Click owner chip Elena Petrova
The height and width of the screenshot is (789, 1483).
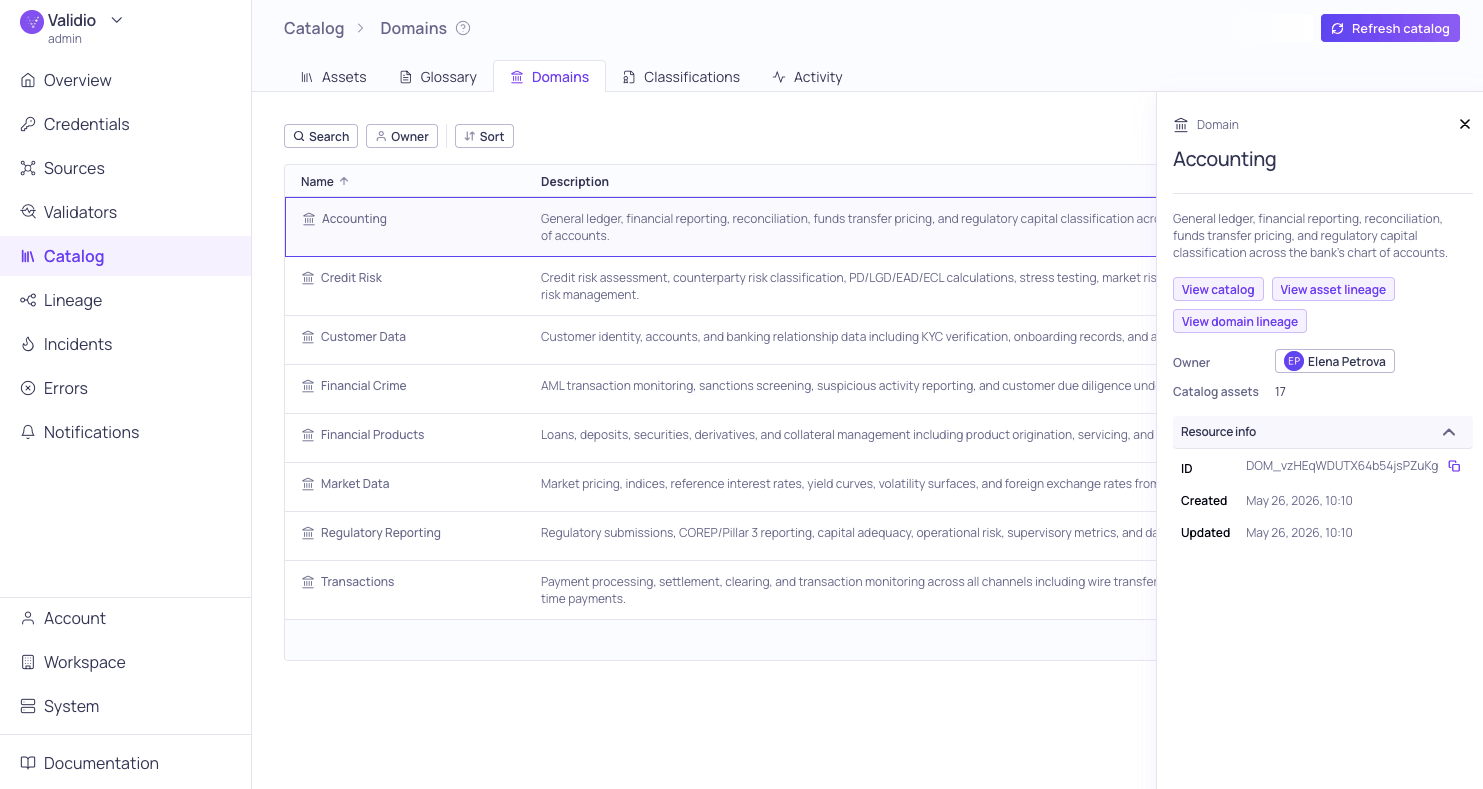1335,361
